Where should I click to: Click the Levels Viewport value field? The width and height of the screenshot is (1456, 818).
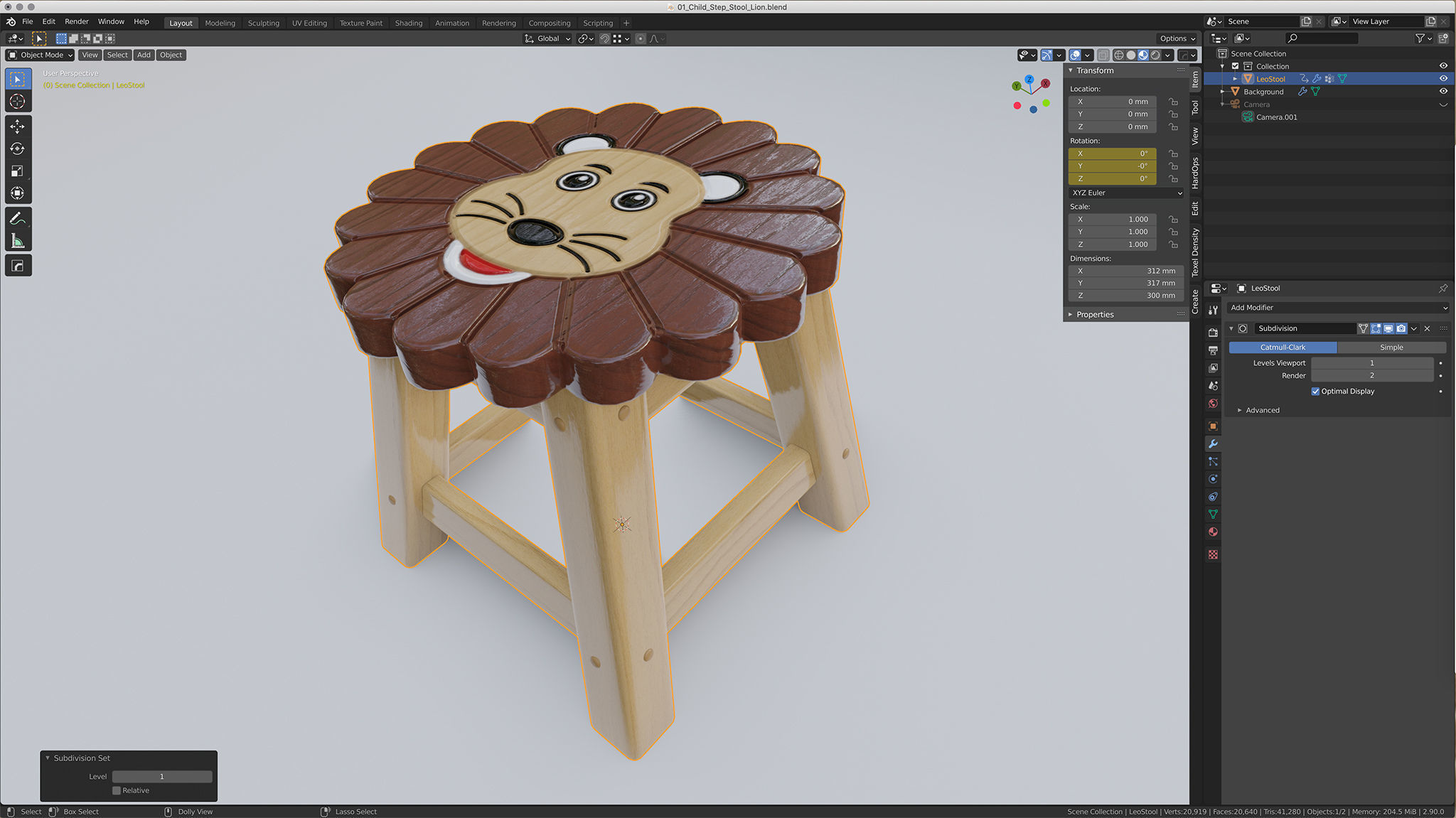tap(1371, 363)
